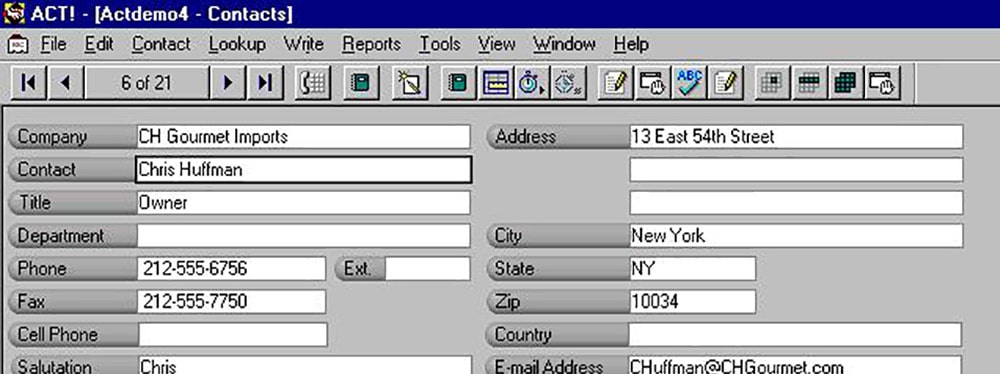The height and width of the screenshot is (374, 1000).
Task: Open the single-cell highlighted calendar grid icon
Action: (x=772, y=83)
